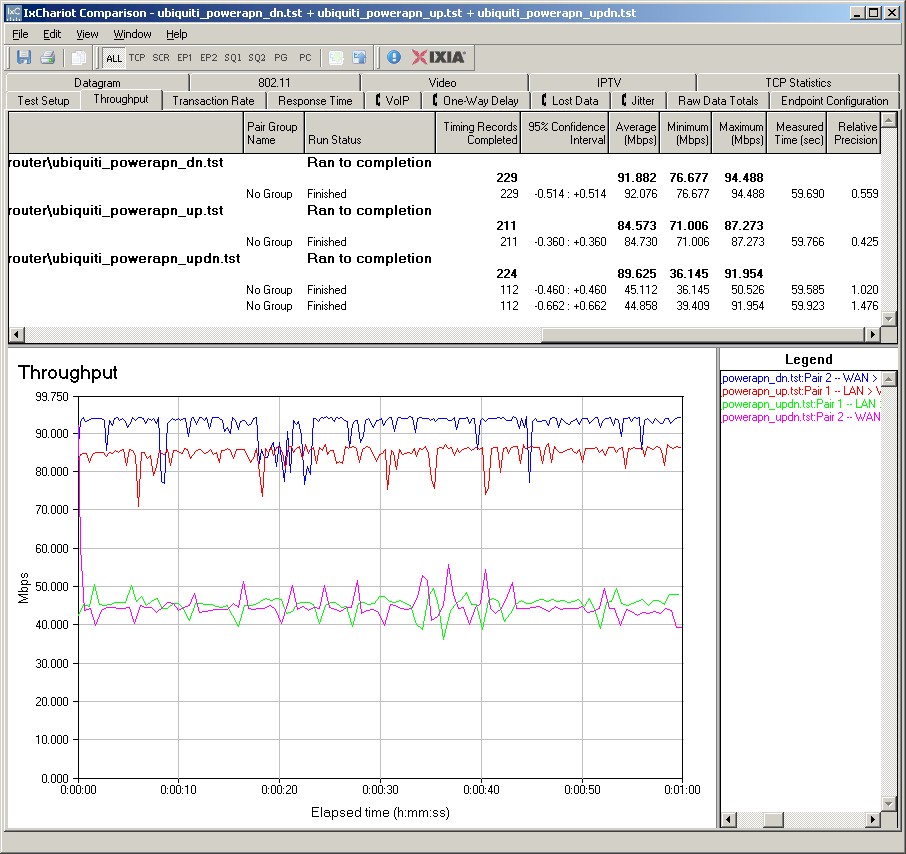Switch to the Lost Data tab

(570, 101)
